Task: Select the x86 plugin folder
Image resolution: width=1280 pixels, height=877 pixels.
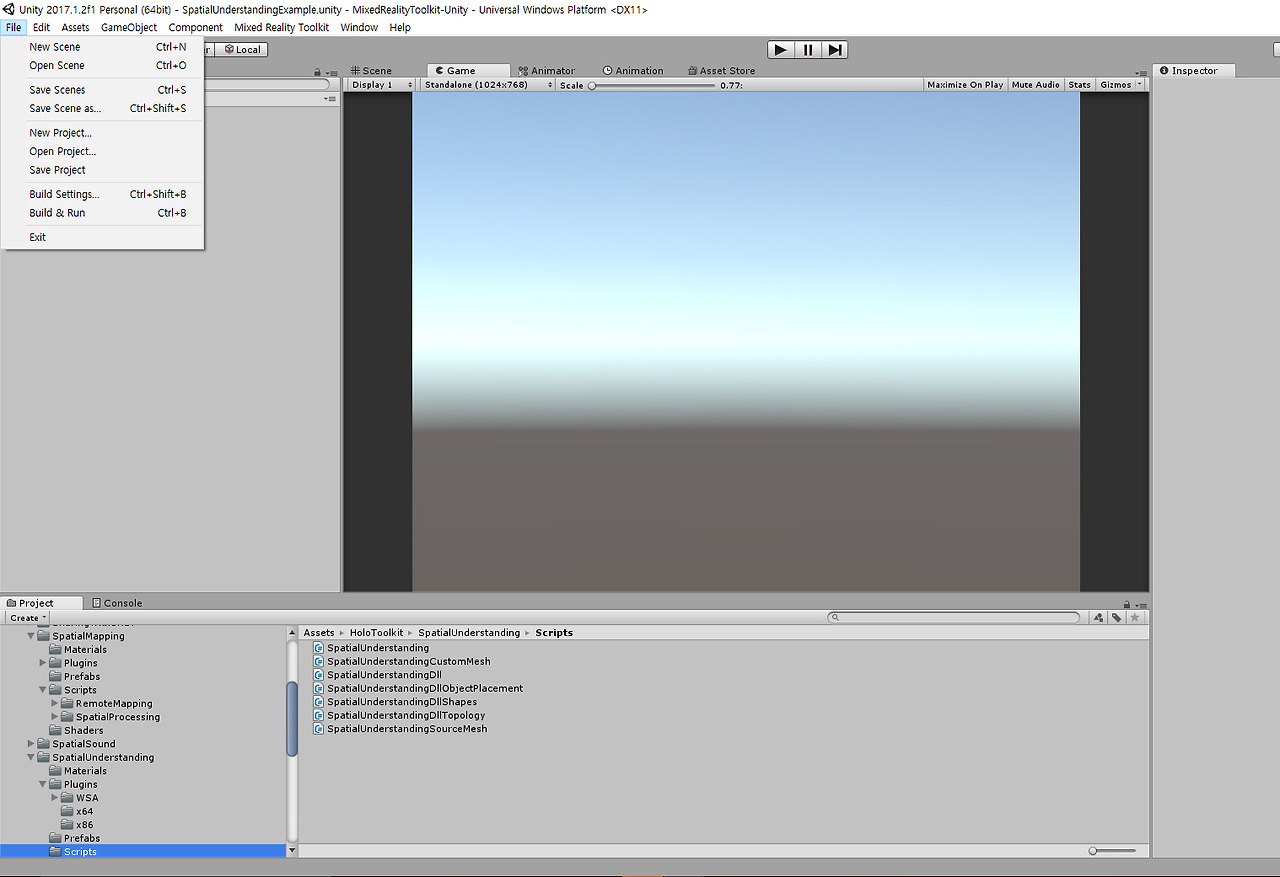Action: [x=77, y=825]
